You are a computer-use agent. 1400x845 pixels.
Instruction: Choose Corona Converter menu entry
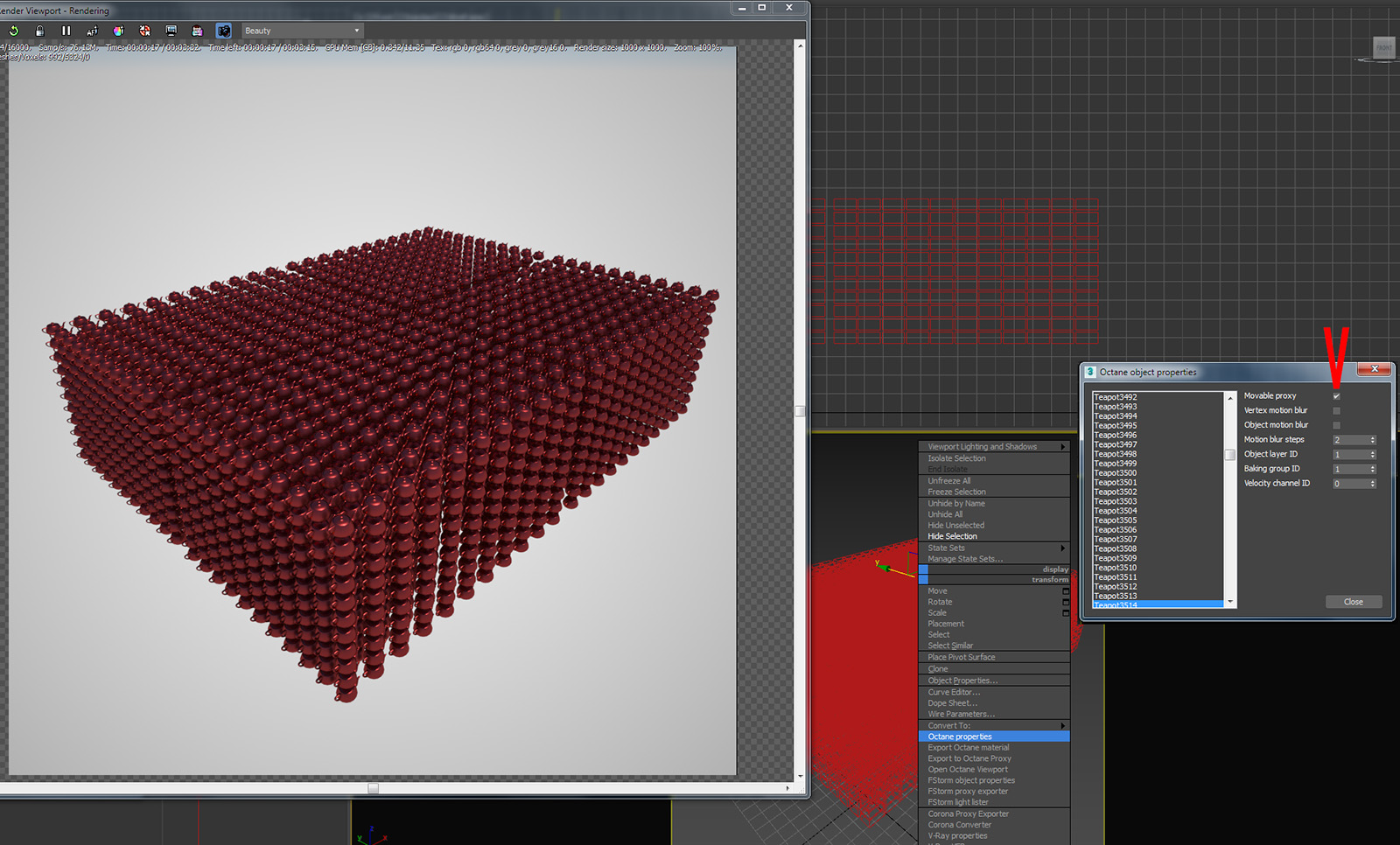(x=994, y=825)
